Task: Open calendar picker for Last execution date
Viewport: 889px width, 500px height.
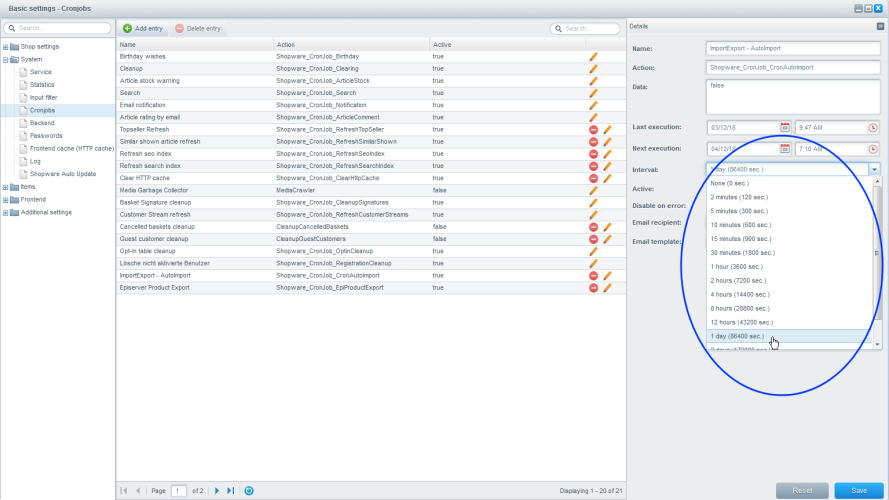Action: pos(785,128)
